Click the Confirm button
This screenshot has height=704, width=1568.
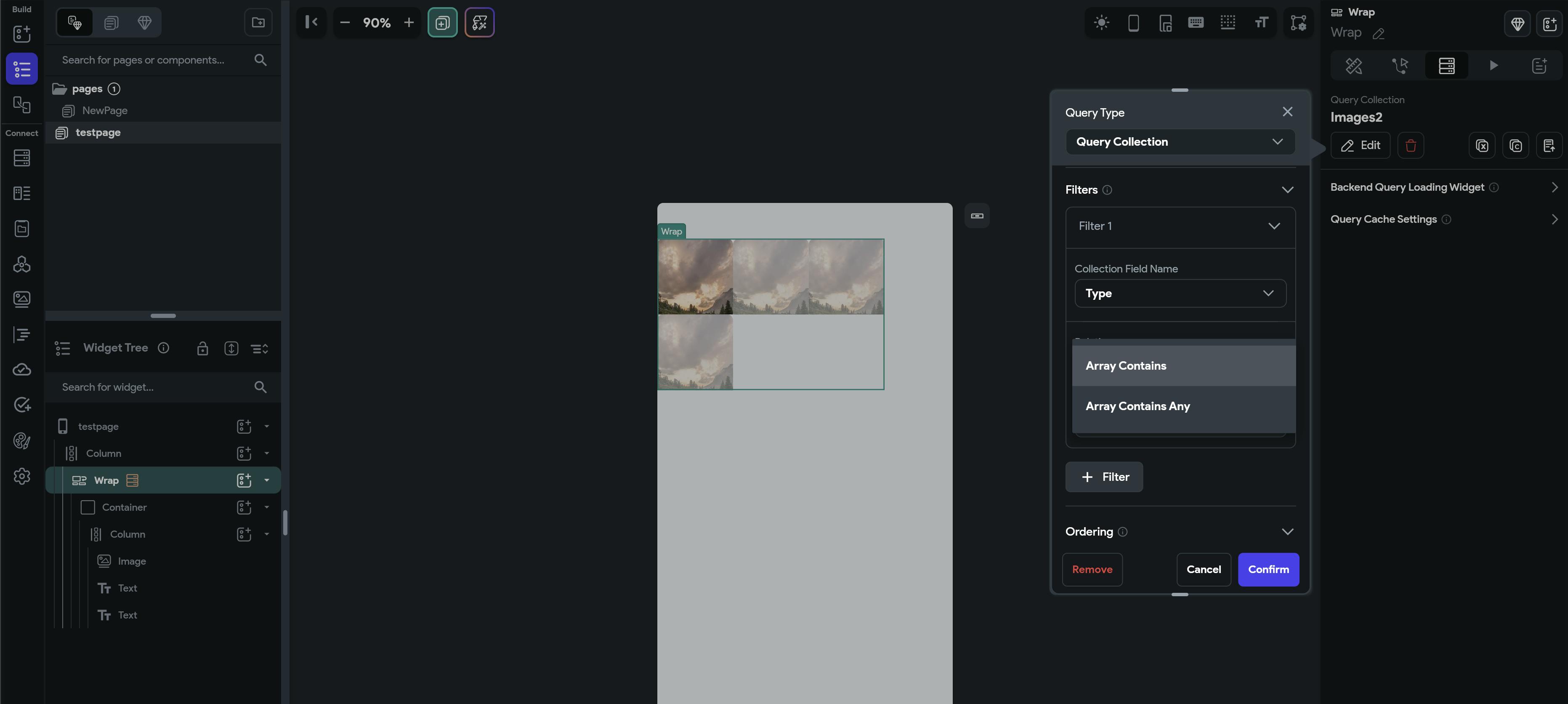pos(1268,569)
